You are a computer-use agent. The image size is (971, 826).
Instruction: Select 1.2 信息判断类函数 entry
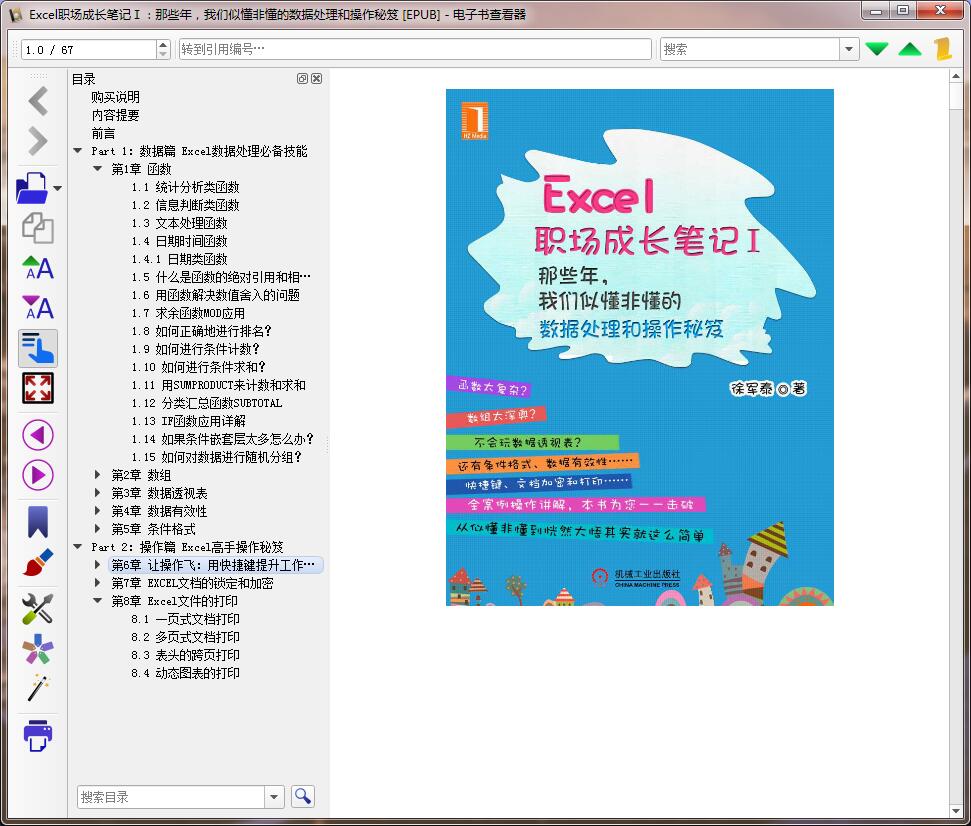pyautogui.click(x=185, y=204)
